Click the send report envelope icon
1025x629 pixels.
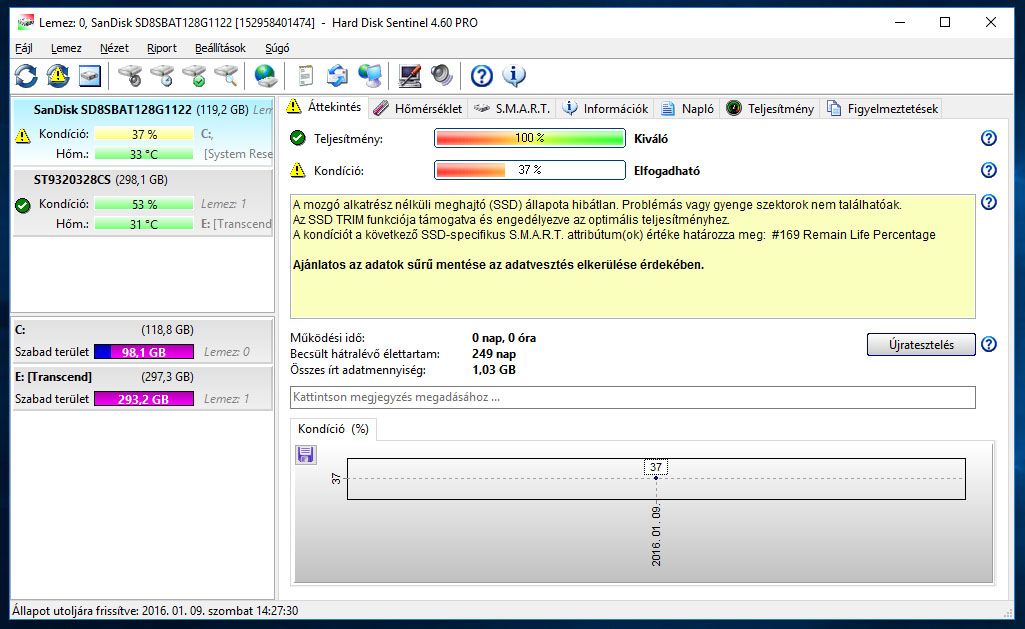coord(337,76)
